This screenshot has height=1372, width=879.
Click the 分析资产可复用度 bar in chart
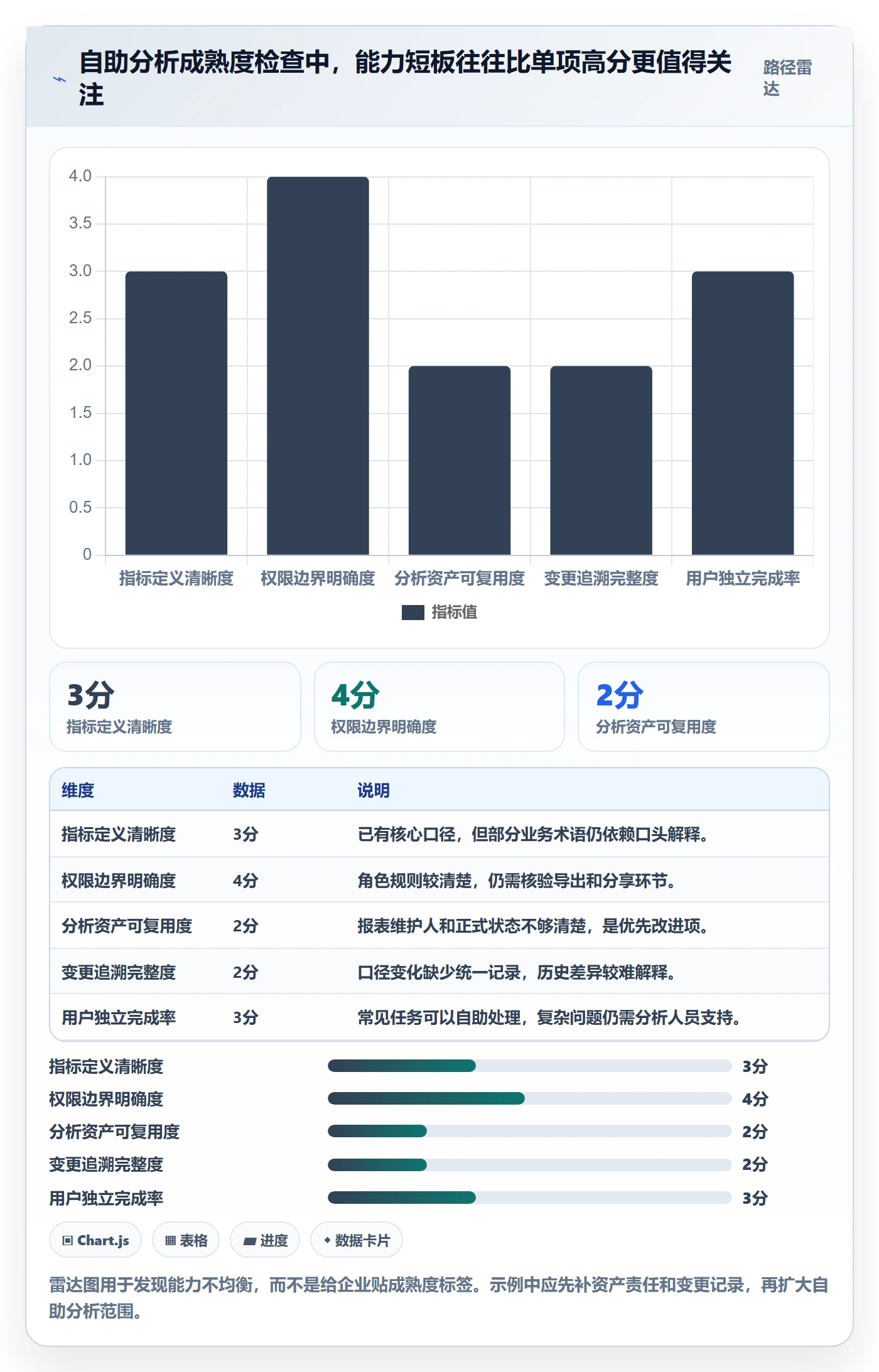[460, 460]
